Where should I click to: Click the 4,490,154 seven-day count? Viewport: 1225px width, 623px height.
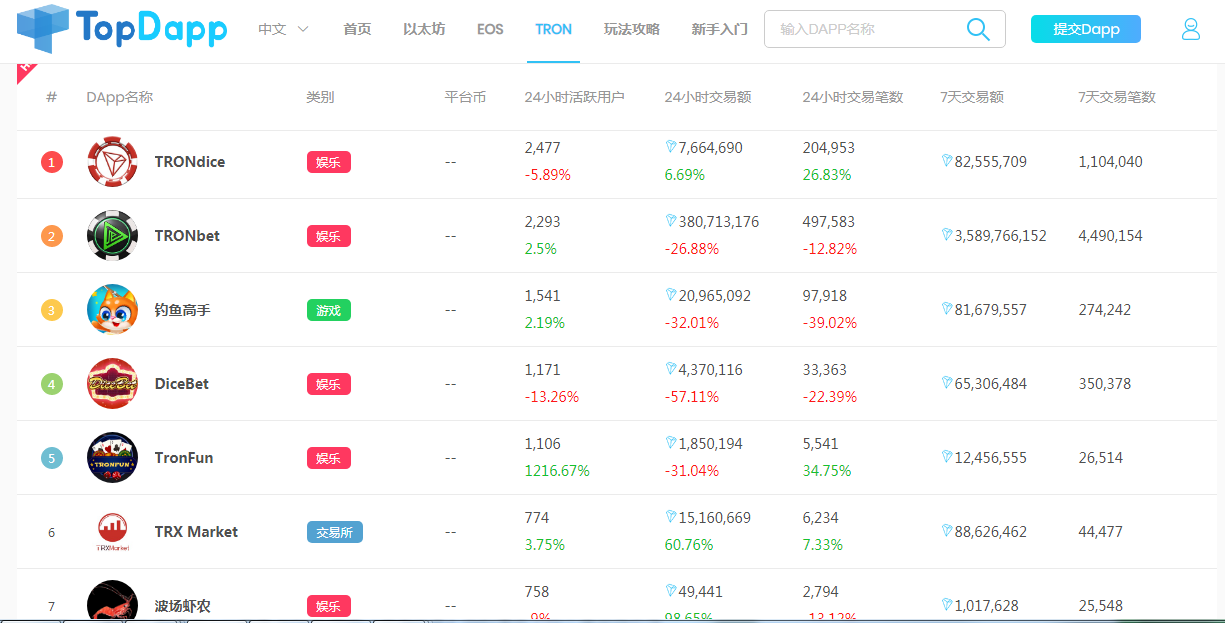1110,235
